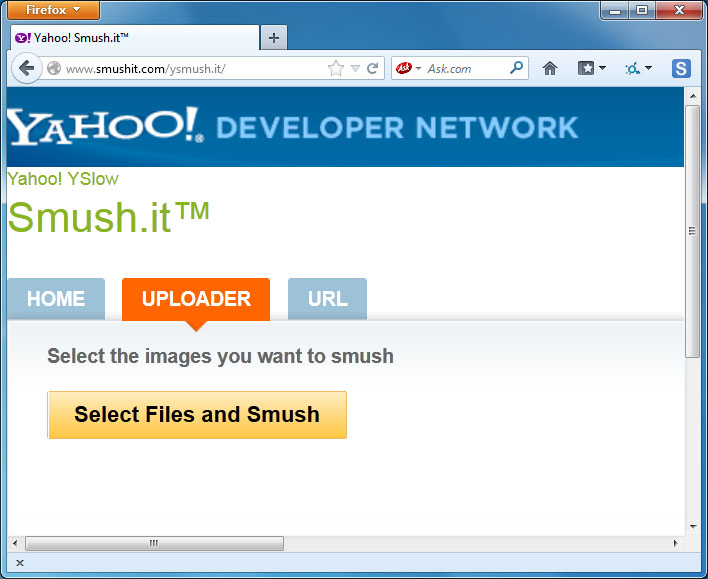Image resolution: width=708 pixels, height=579 pixels.
Task: Click the Smush.it title heading
Action: [x=108, y=217]
